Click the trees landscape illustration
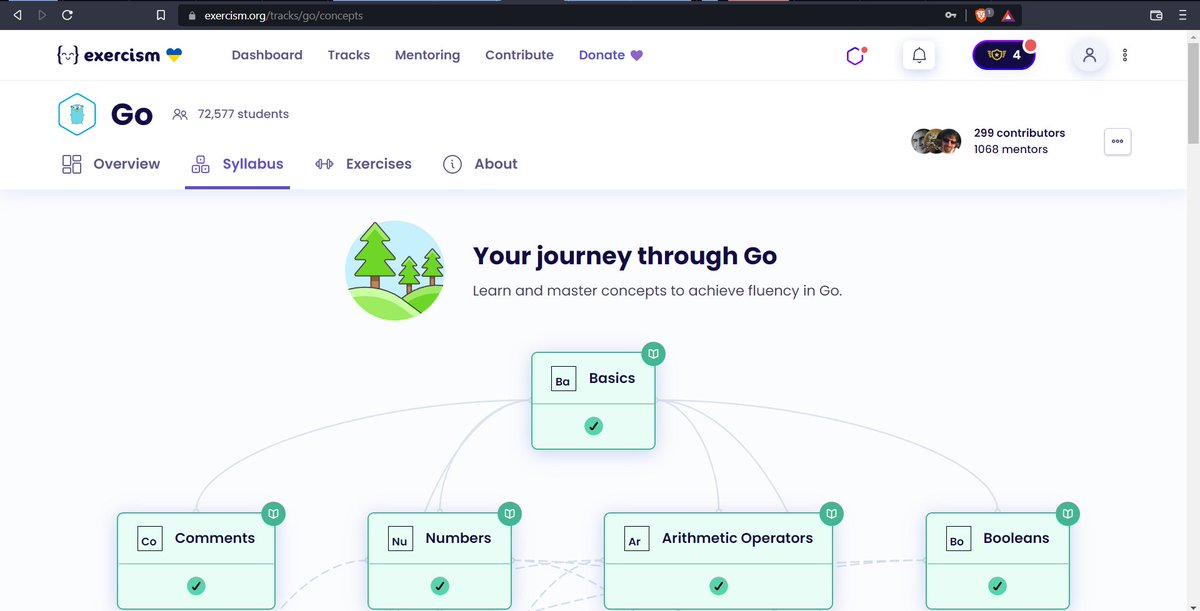The width and height of the screenshot is (1200, 611). 395,270
